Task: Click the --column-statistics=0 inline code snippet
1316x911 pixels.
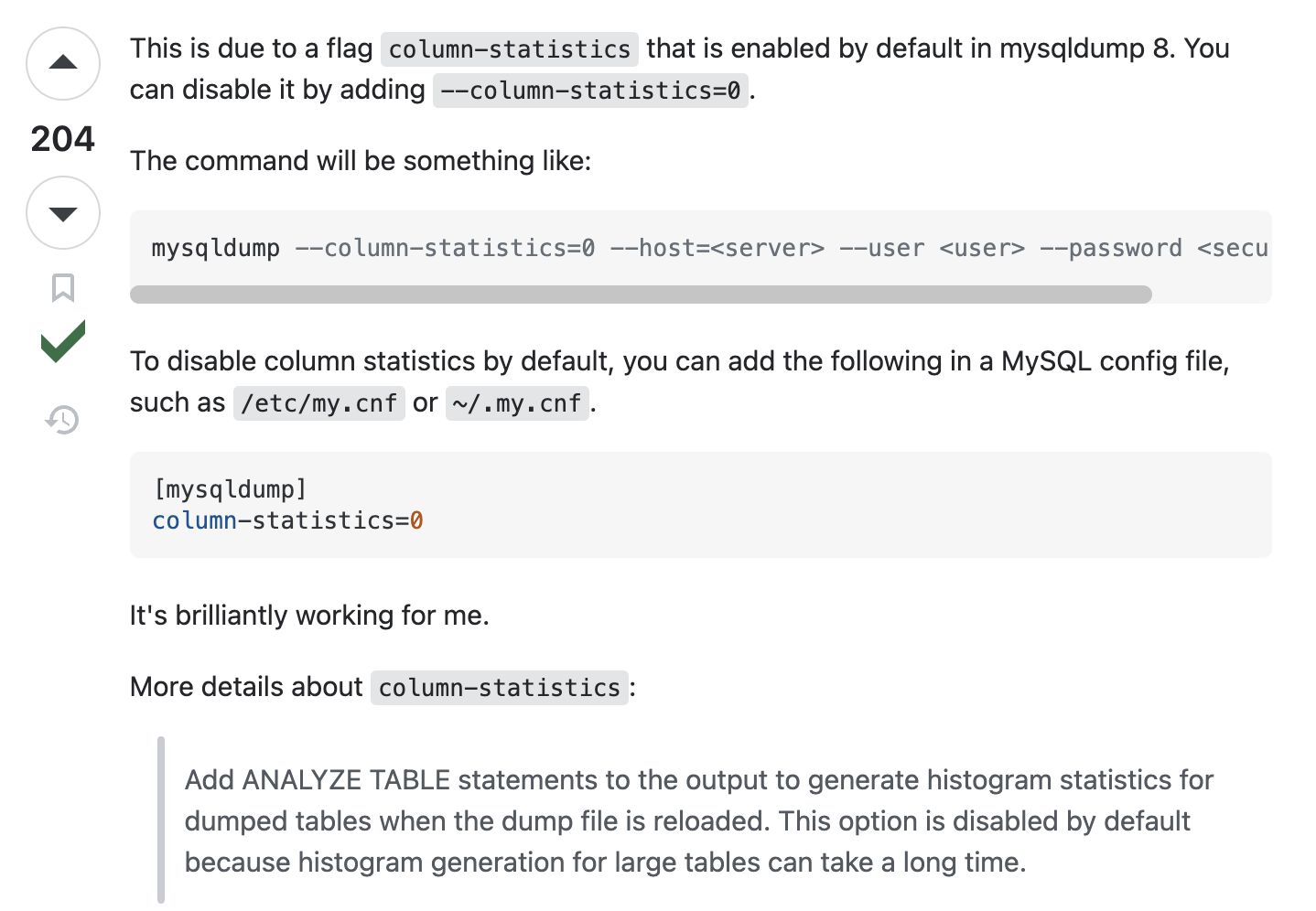Action: (590, 91)
